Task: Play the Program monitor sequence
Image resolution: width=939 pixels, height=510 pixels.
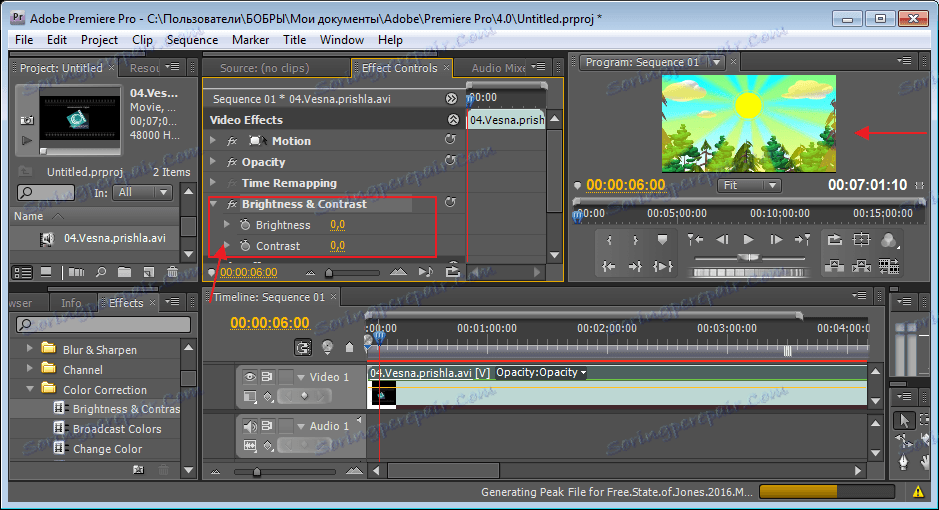Action: point(748,239)
